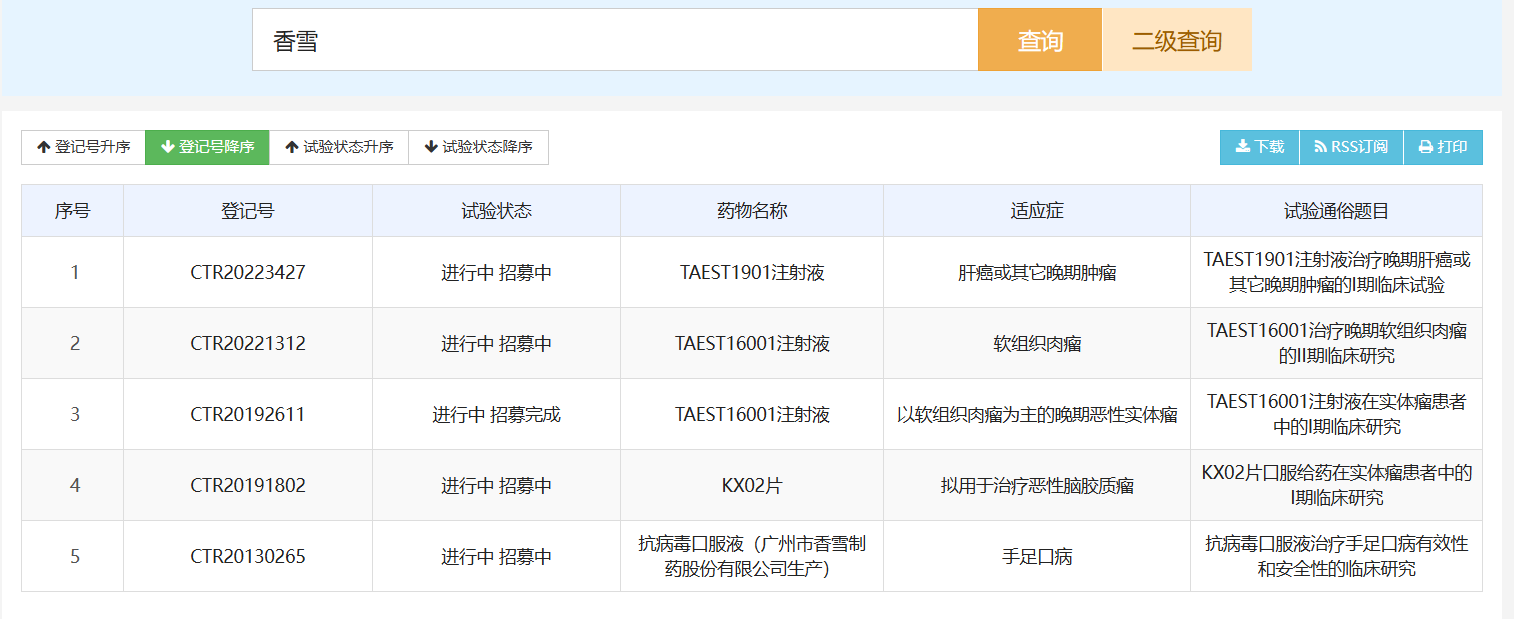Click title TAEST16001治疗晚期软组织肉瘤的II期临床研究
Image resolution: width=1514 pixels, height=619 pixels.
click(x=1337, y=343)
